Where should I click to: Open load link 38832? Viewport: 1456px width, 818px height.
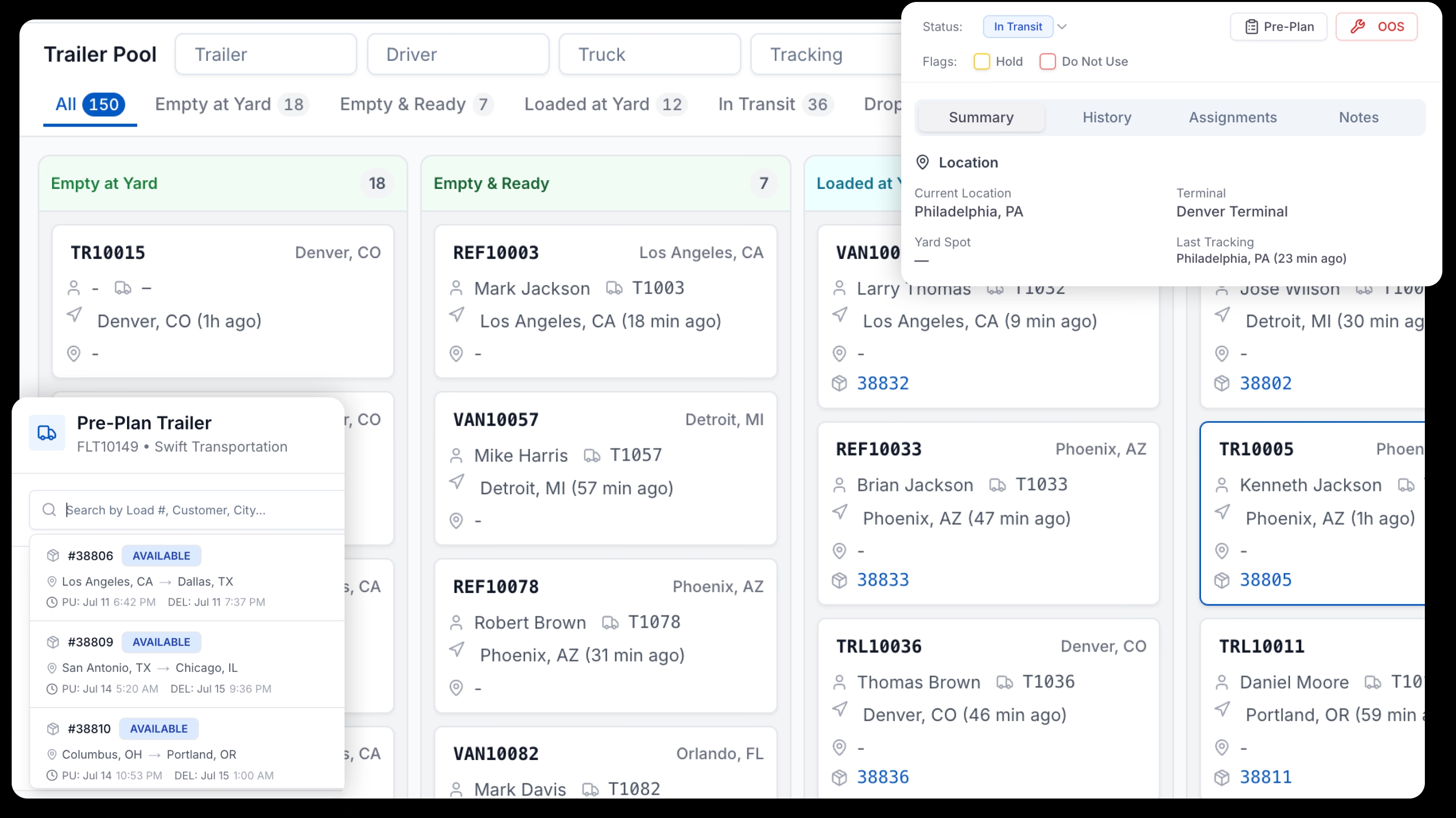[883, 383]
